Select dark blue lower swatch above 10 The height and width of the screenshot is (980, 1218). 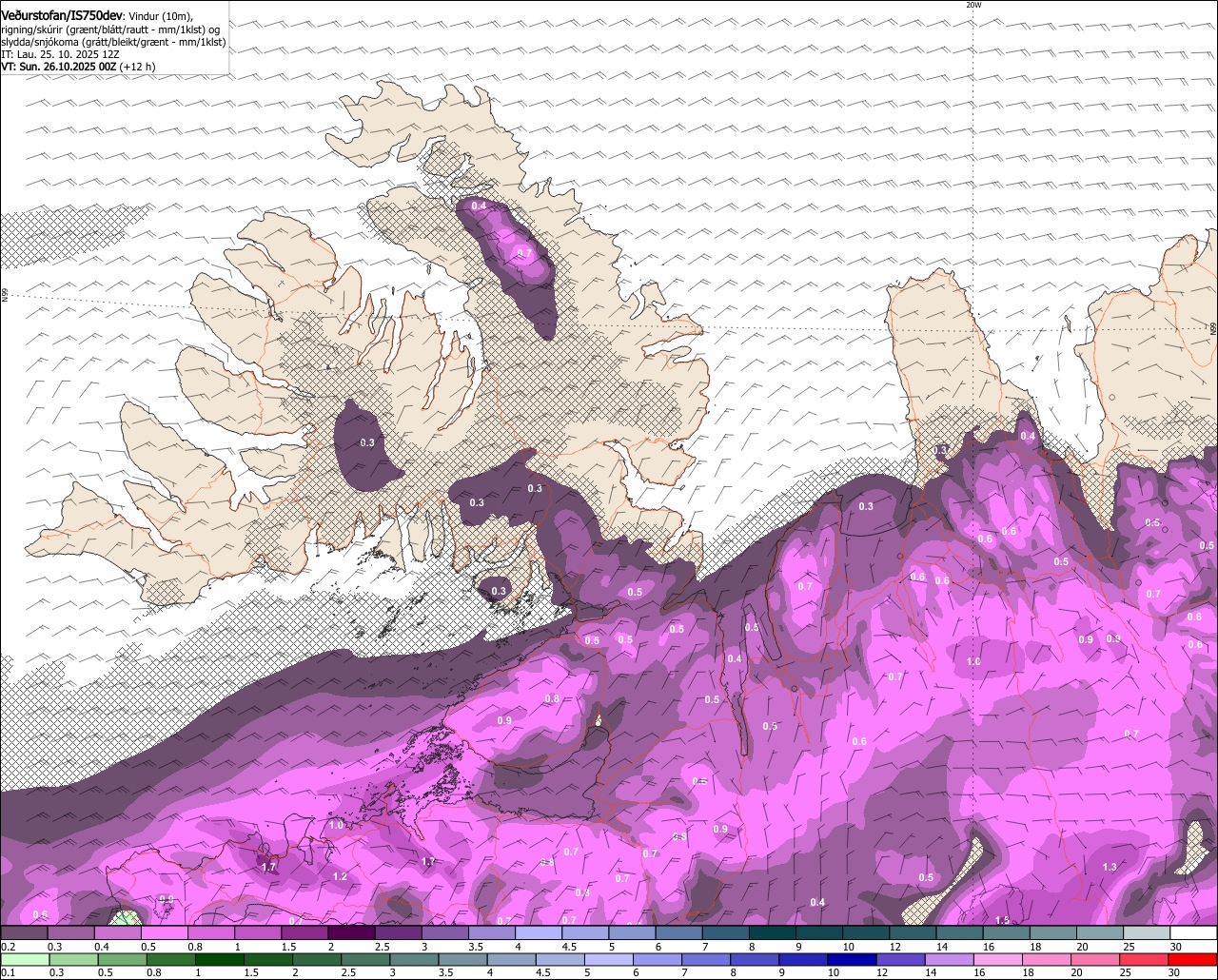[853, 959]
